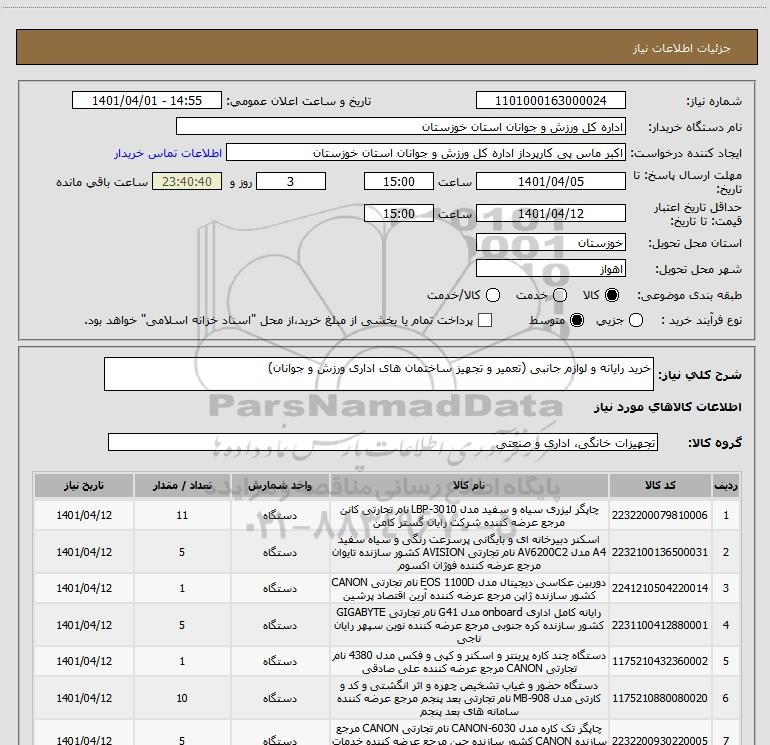Click the شرح کلی نیاز description box
770x745 pixels.
click(379, 374)
